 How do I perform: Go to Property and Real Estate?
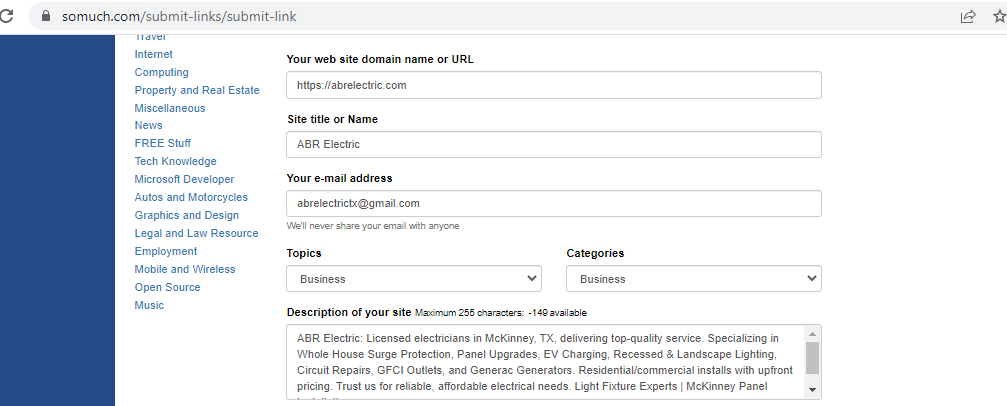coord(197,90)
